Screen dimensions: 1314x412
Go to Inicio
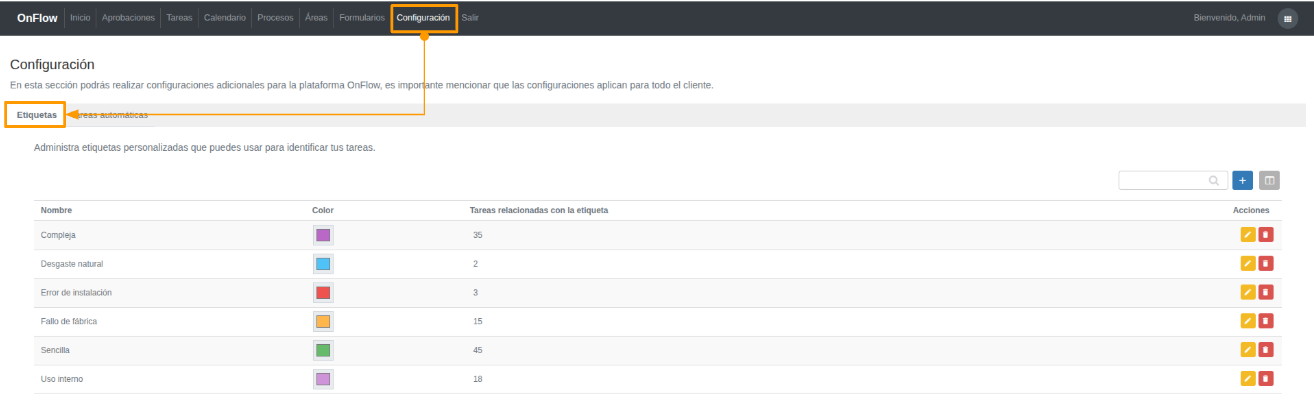point(80,18)
